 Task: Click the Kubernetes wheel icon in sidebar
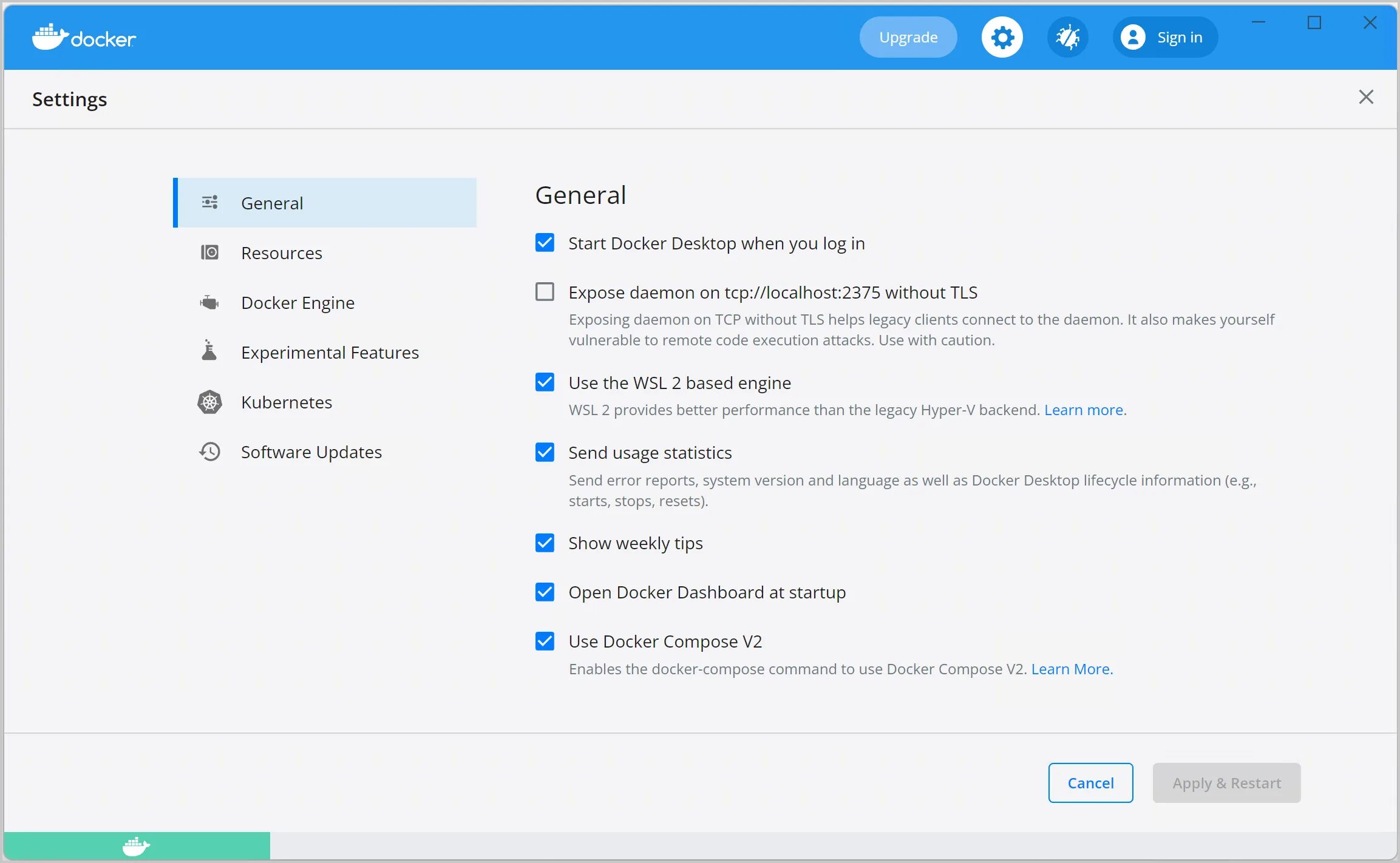click(x=209, y=402)
